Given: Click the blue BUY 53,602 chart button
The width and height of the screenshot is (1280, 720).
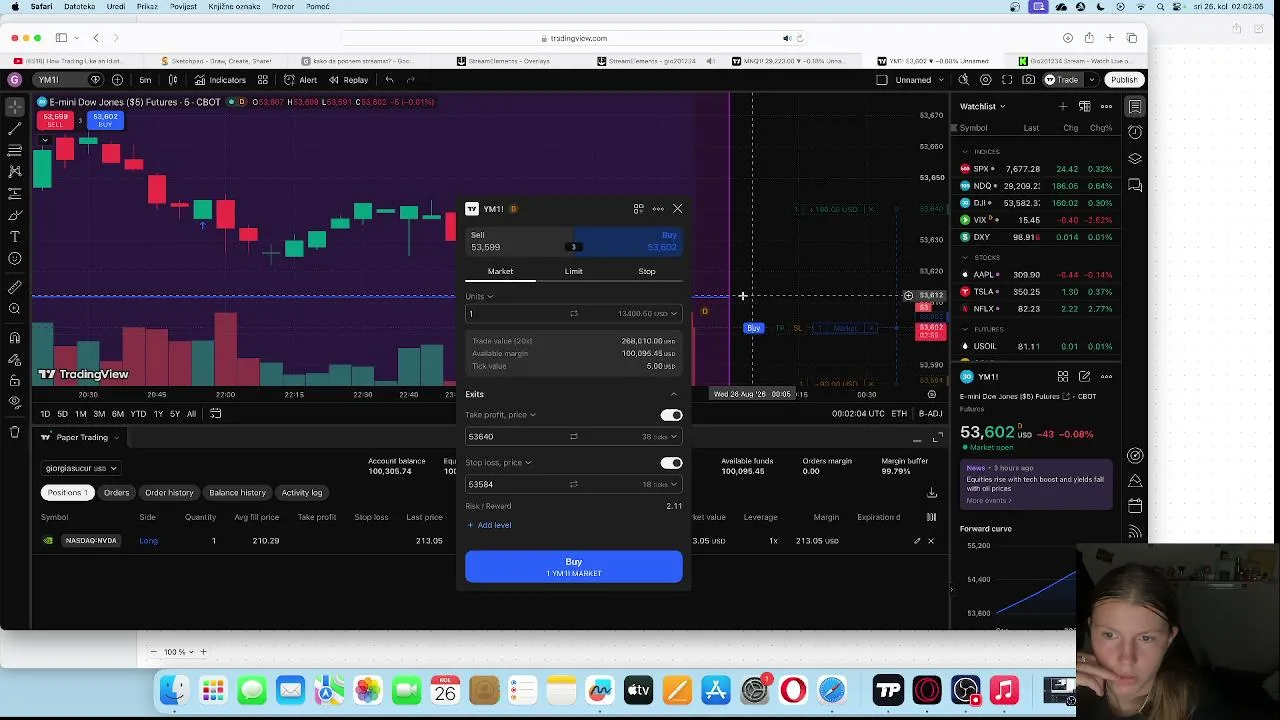Looking at the screenshot, I should pos(105,120).
